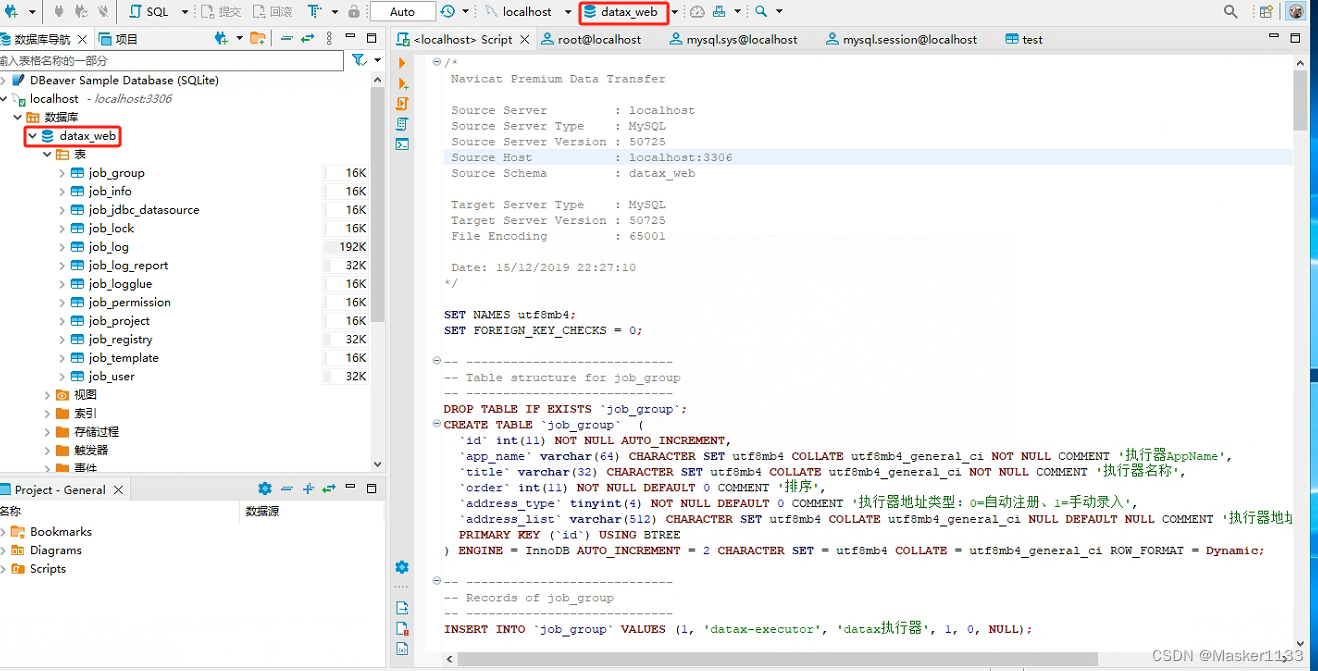Screen dimensions: 1318x671
Task: Click the plus expand icon in Project panel
Action: coord(308,489)
